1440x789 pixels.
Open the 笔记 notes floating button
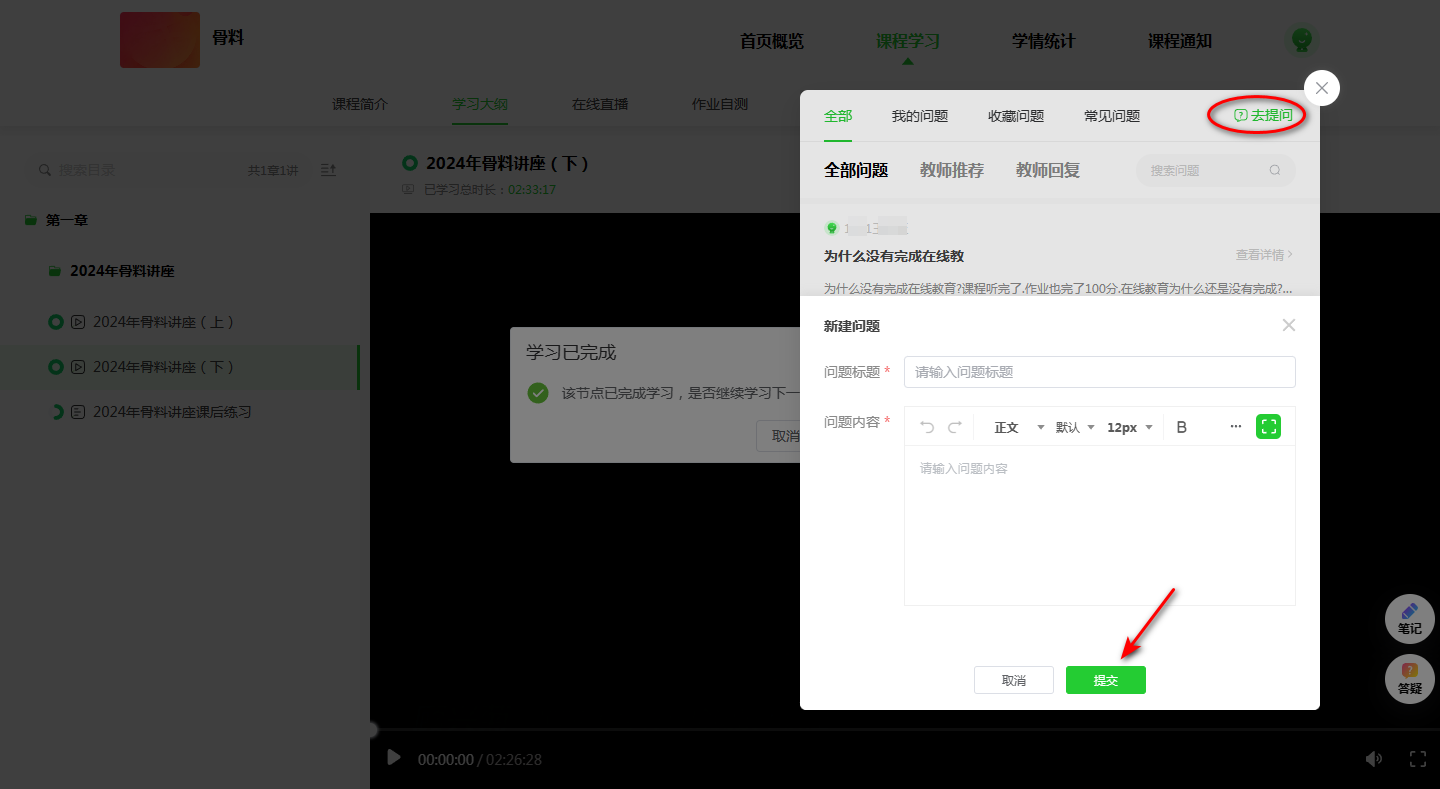coord(1409,619)
